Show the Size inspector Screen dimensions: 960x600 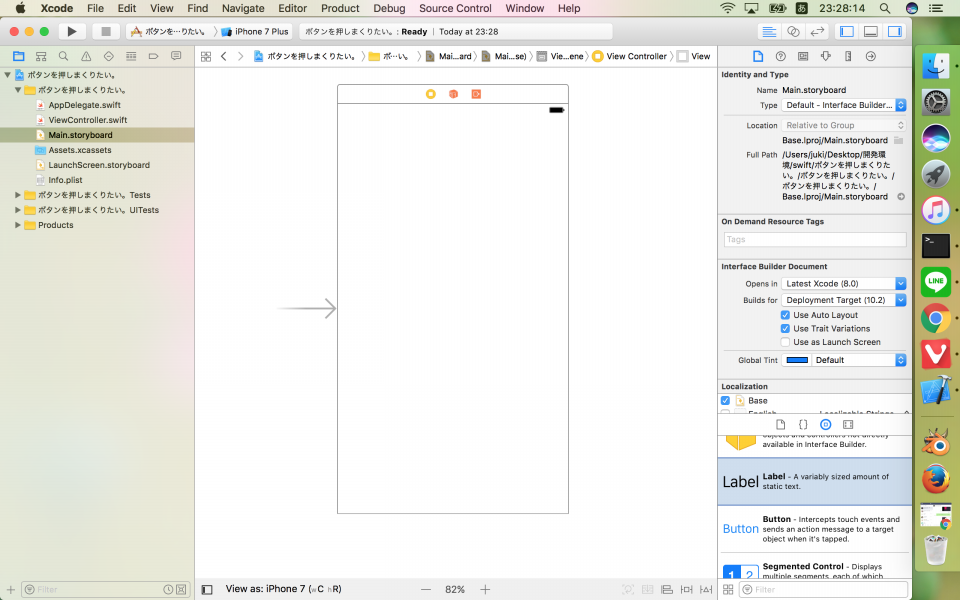pos(848,56)
